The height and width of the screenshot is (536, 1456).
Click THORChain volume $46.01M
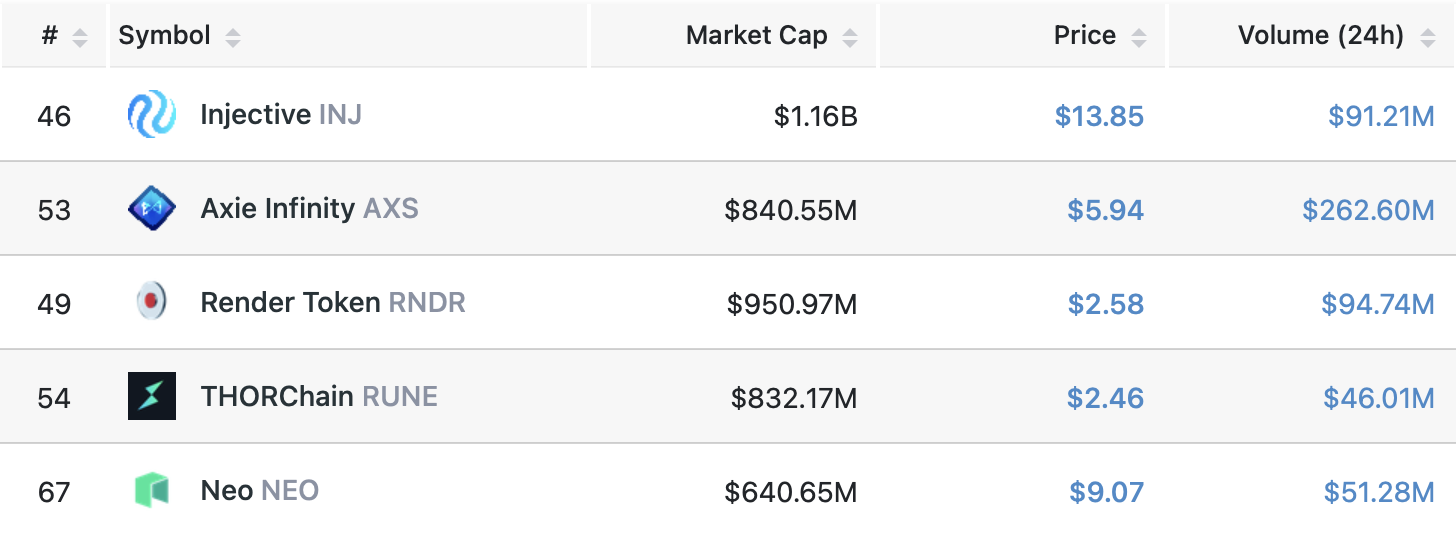click(1379, 398)
